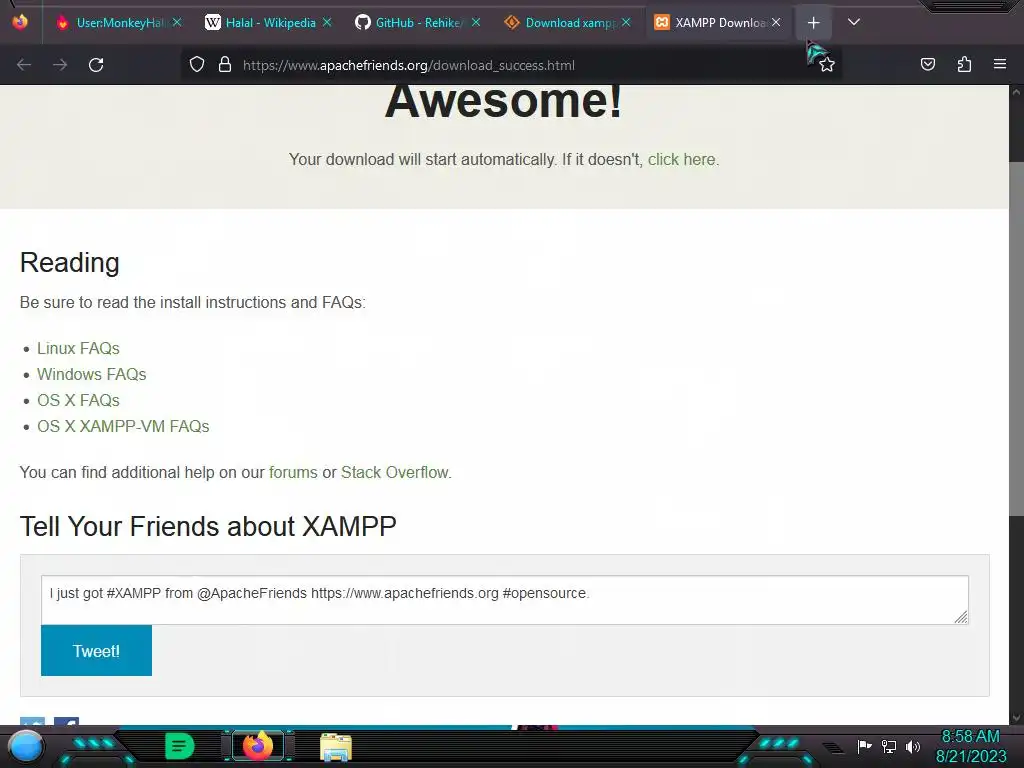Reload the current page
This screenshot has width=1024, height=768.
[x=96, y=65]
